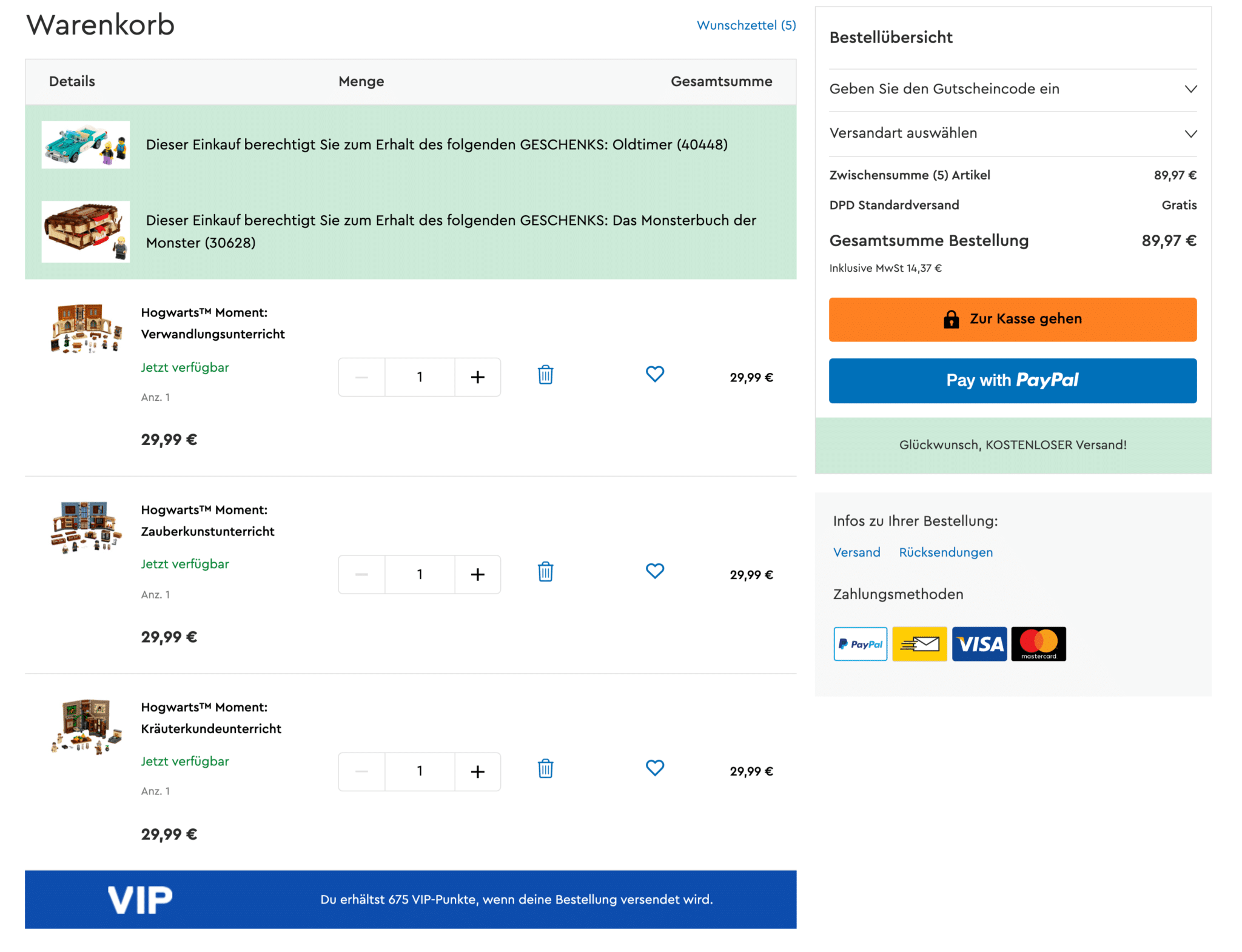Decrease quantity of Verwandlungsunterricht
This screenshot has height=952, width=1242.
361,377
